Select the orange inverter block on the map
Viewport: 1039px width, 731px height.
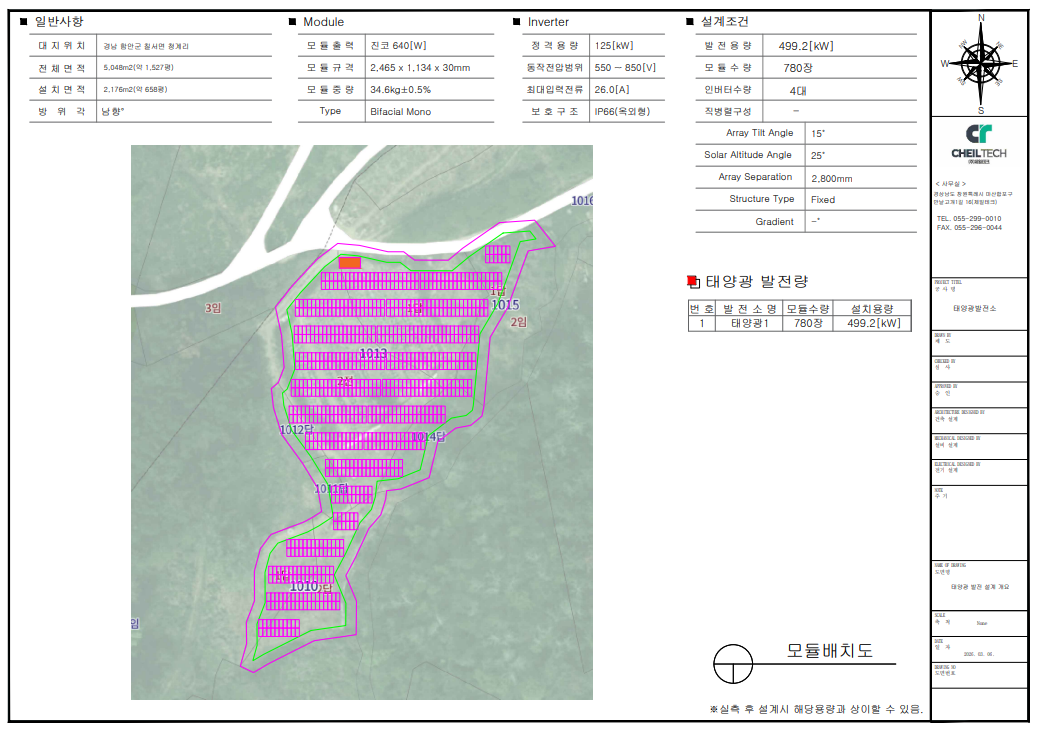click(349, 262)
